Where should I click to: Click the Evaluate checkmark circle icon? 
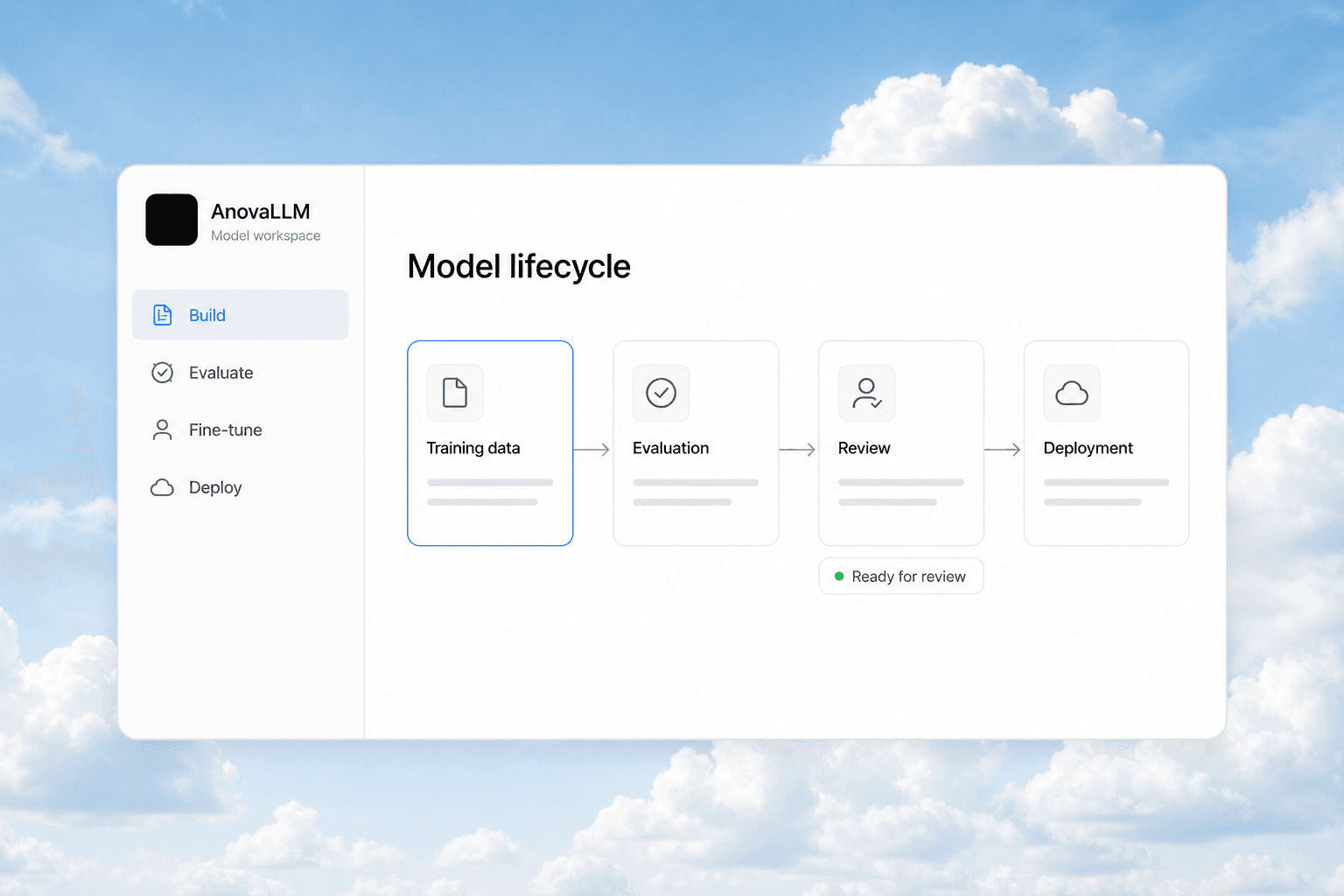[x=163, y=373]
